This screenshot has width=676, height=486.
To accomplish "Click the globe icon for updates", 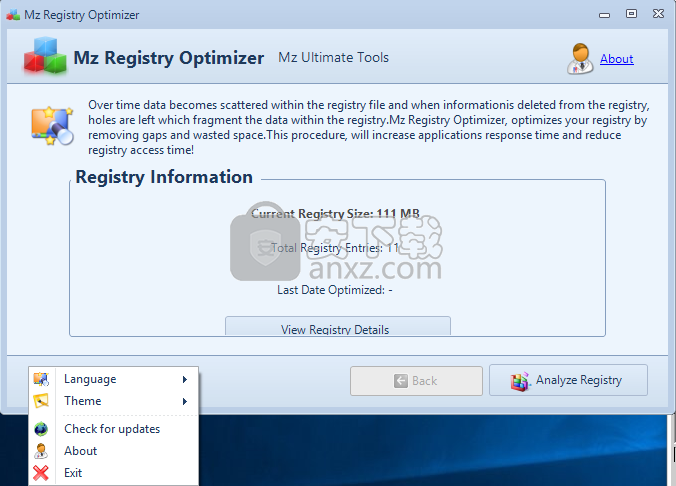I will coord(41,429).
